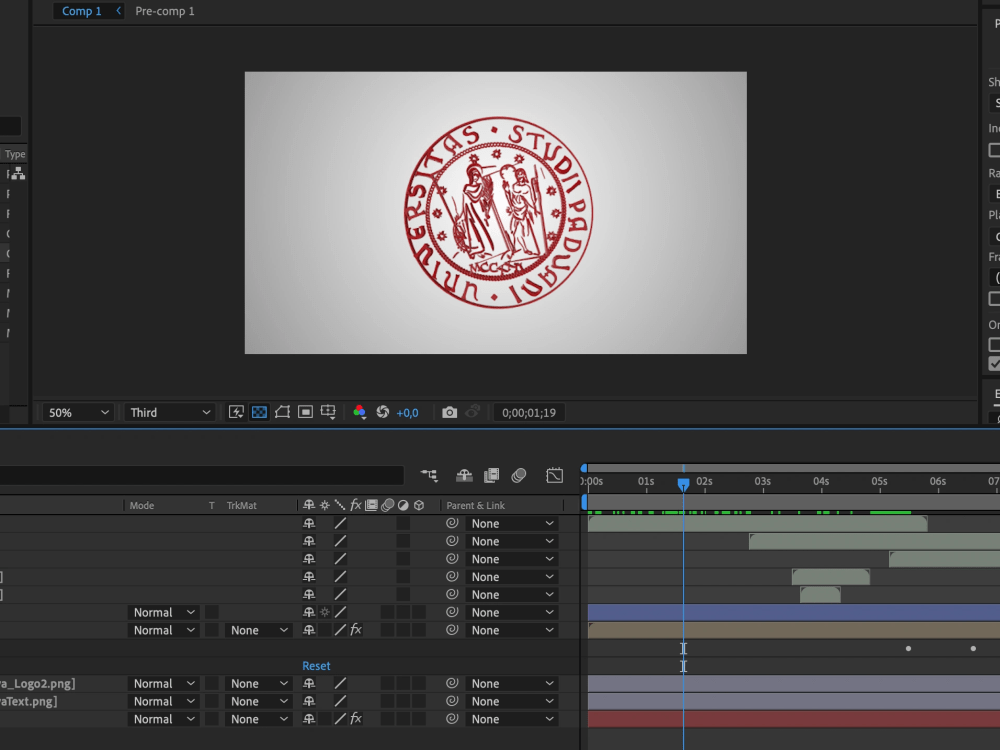The width and height of the screenshot is (1000, 750).
Task: Take a snapshot with the camera icon
Action: click(x=450, y=413)
